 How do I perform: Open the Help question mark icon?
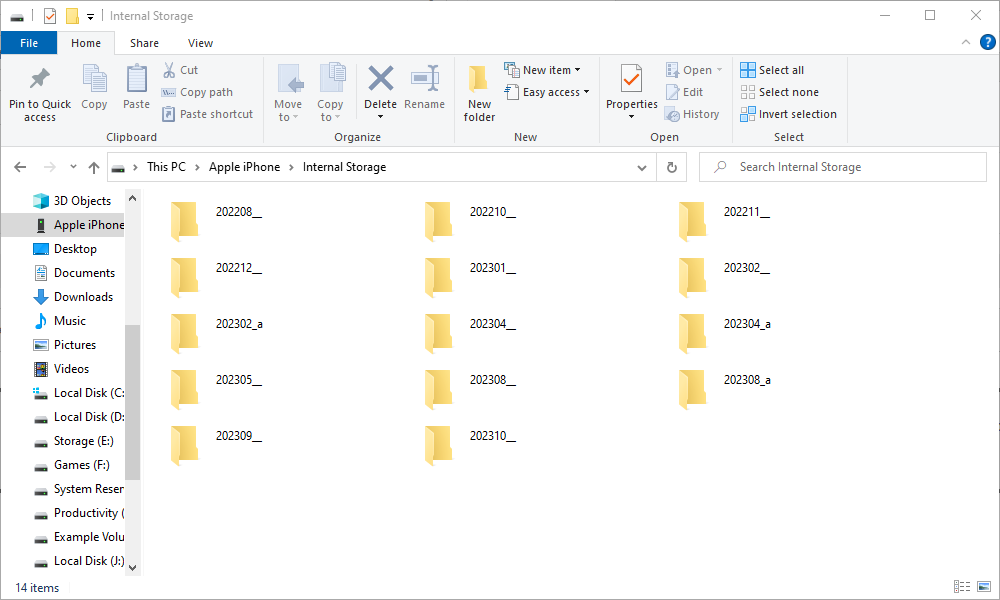coord(987,42)
